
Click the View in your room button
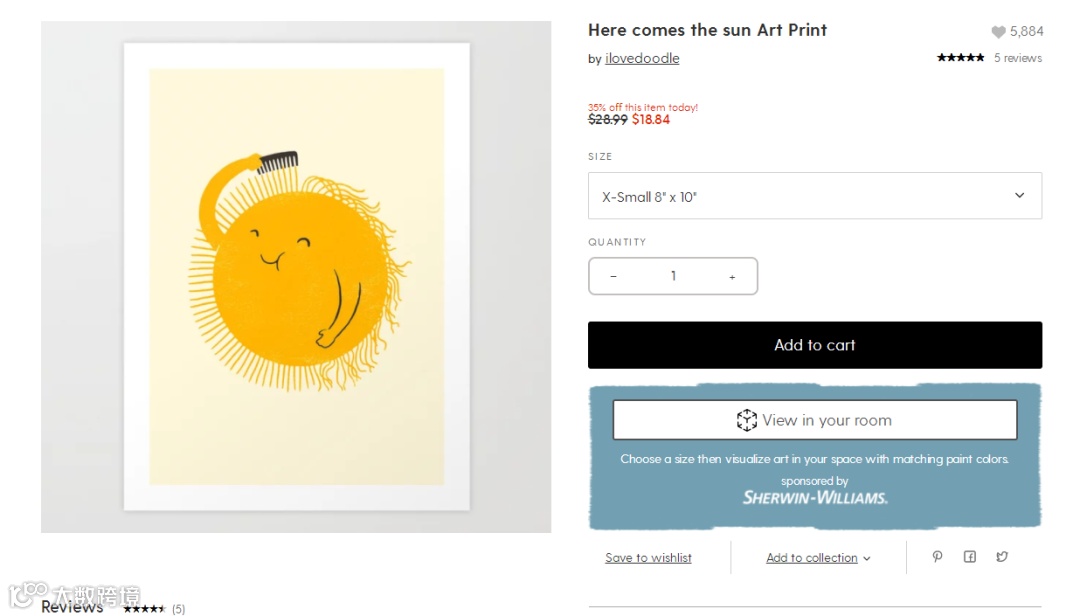814,420
